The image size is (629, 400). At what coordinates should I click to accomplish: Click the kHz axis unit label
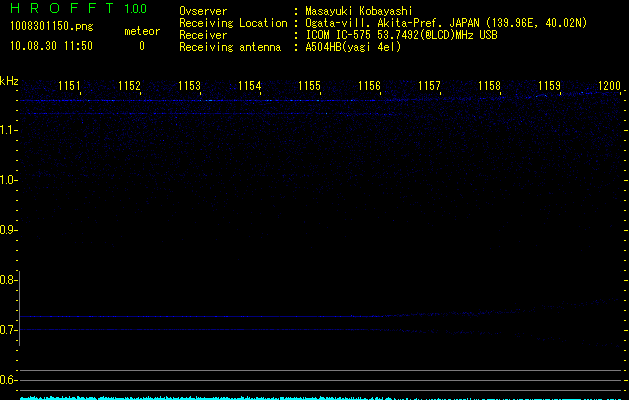click(9, 81)
